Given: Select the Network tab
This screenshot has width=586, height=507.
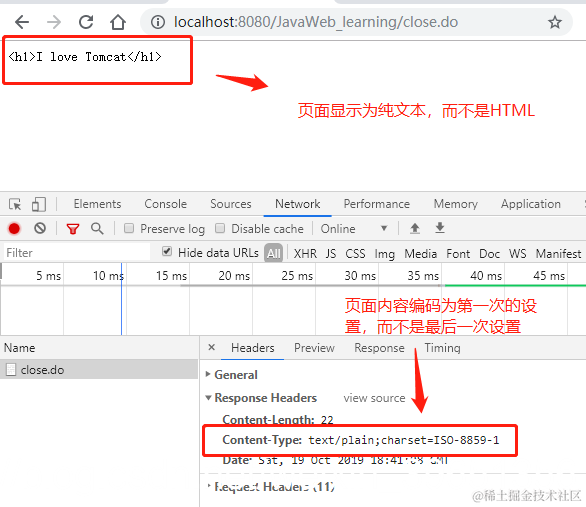Looking at the screenshot, I should tap(297, 204).
